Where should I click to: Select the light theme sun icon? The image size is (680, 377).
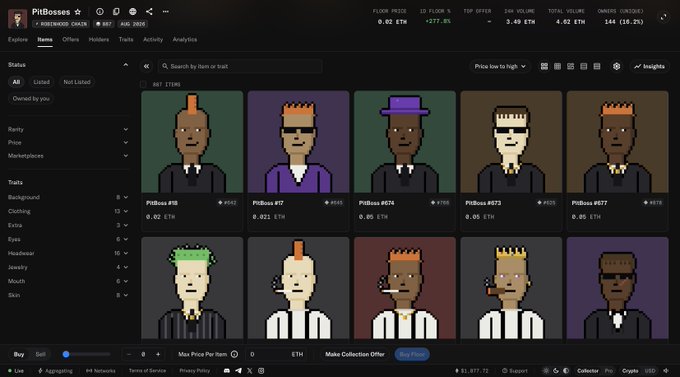point(546,371)
